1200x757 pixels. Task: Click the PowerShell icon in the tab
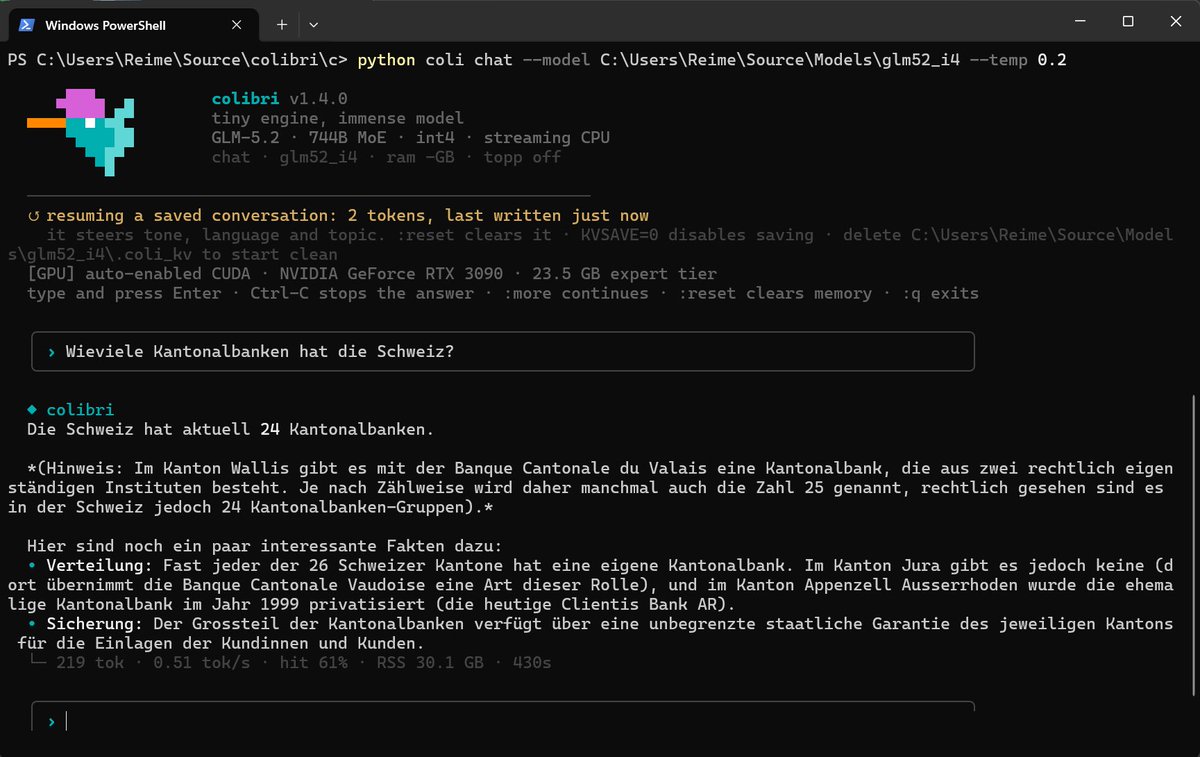[28, 24]
